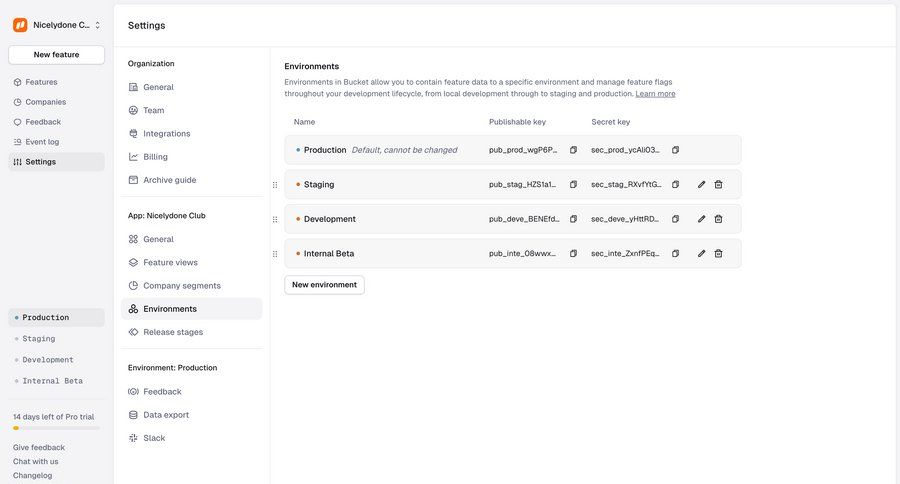Click the New environment button
The image size is (900, 484).
click(324, 285)
